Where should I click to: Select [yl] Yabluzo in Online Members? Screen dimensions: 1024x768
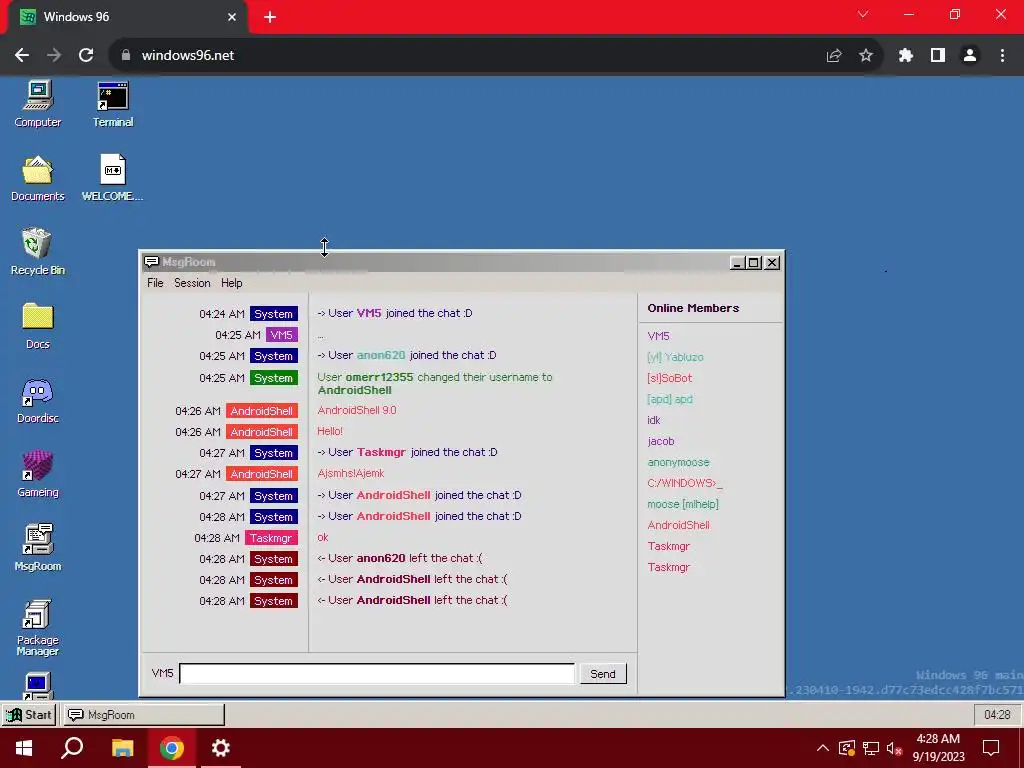(x=675, y=357)
